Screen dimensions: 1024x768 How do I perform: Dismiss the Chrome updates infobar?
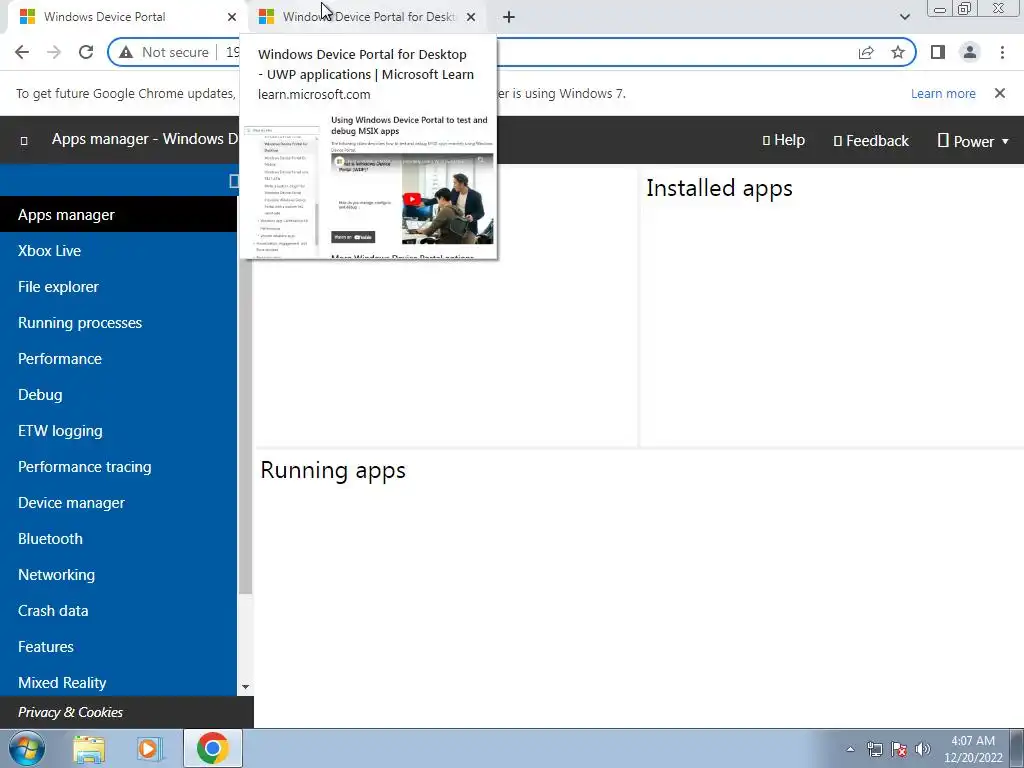coord(999,93)
